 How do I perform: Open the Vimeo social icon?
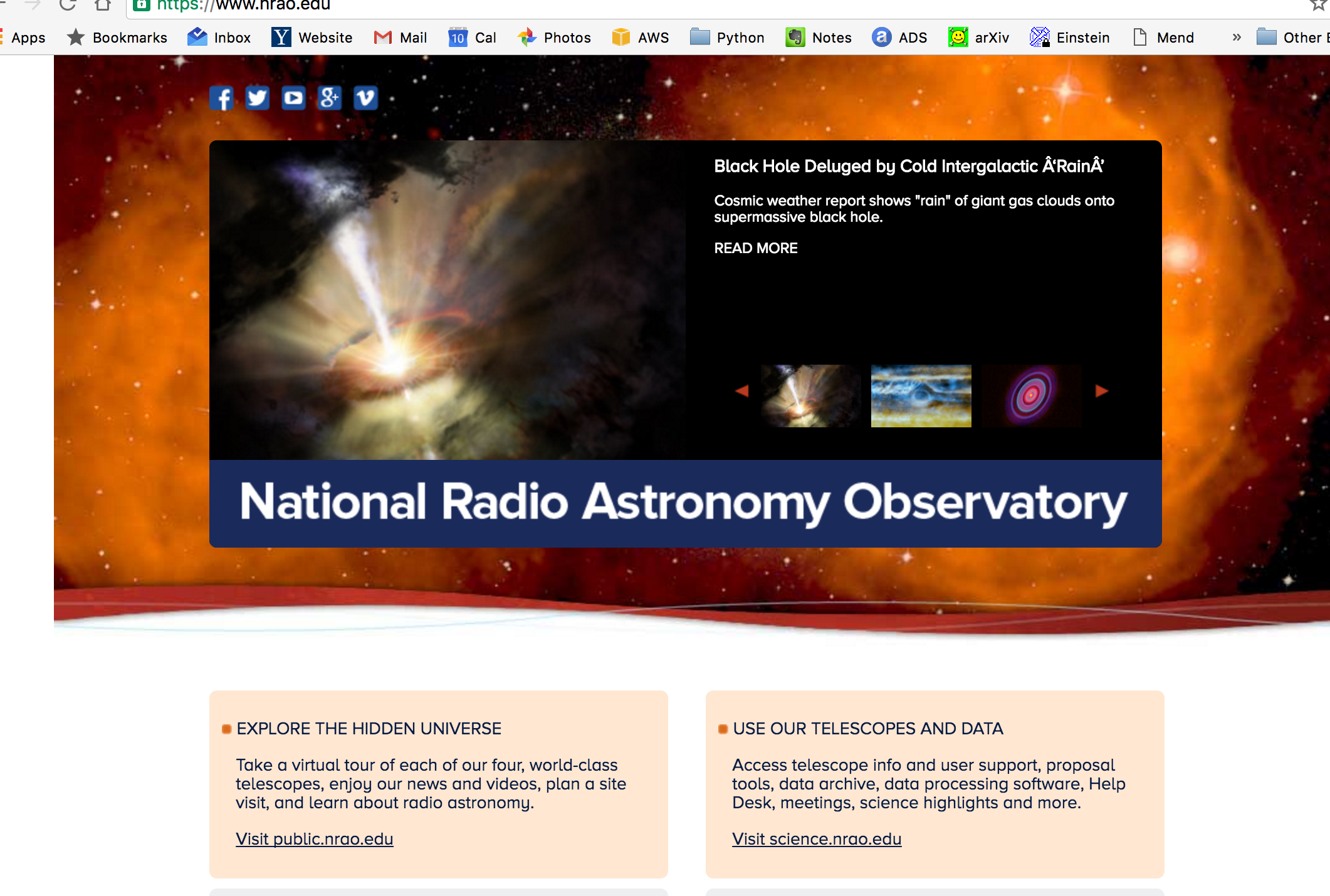pos(365,98)
